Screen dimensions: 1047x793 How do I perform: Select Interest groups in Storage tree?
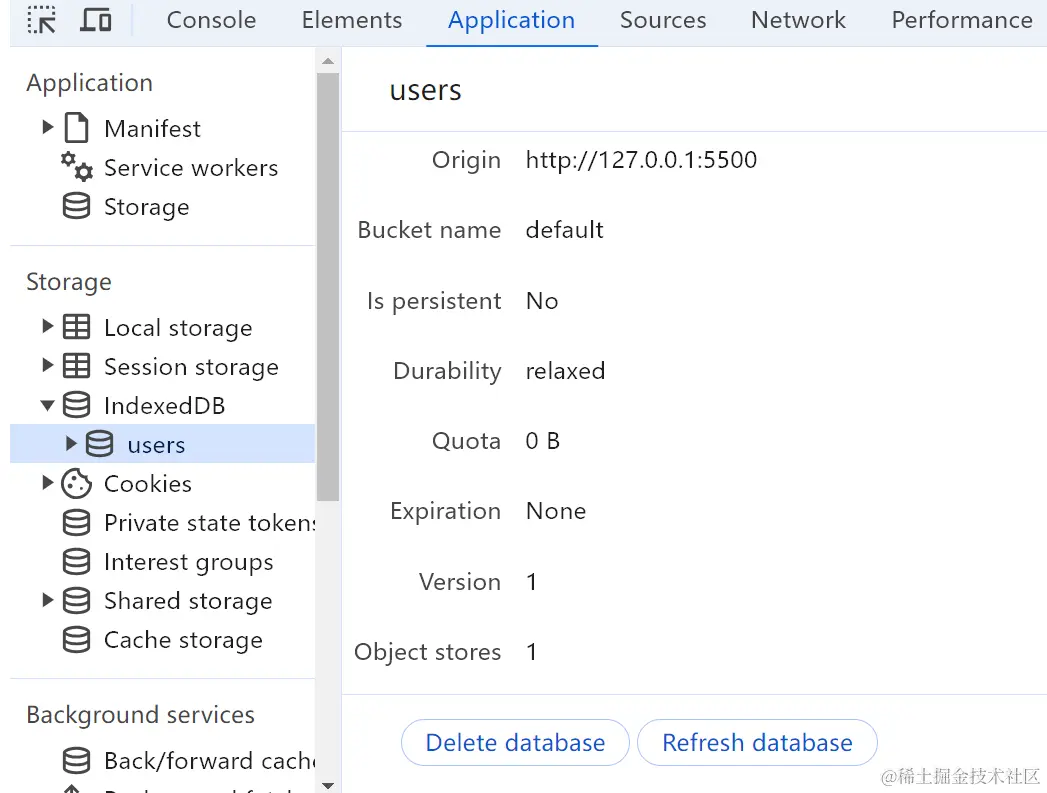click(x=188, y=562)
